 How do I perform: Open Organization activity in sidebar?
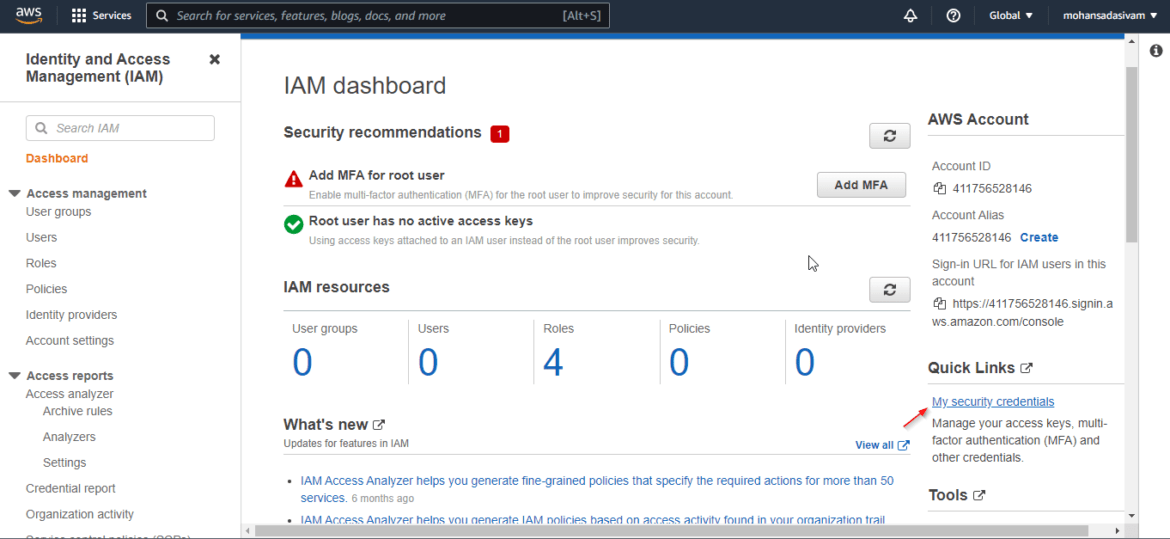pyautogui.click(x=80, y=514)
